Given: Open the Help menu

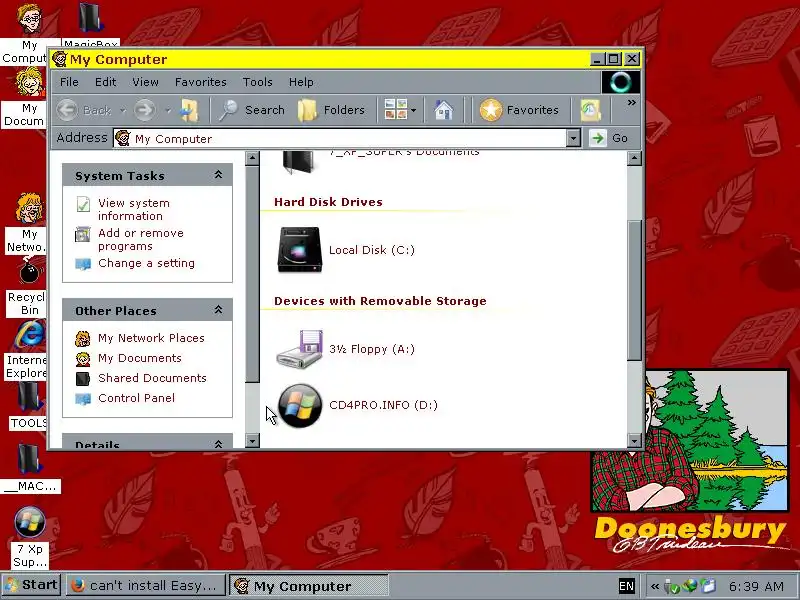Looking at the screenshot, I should click(301, 82).
